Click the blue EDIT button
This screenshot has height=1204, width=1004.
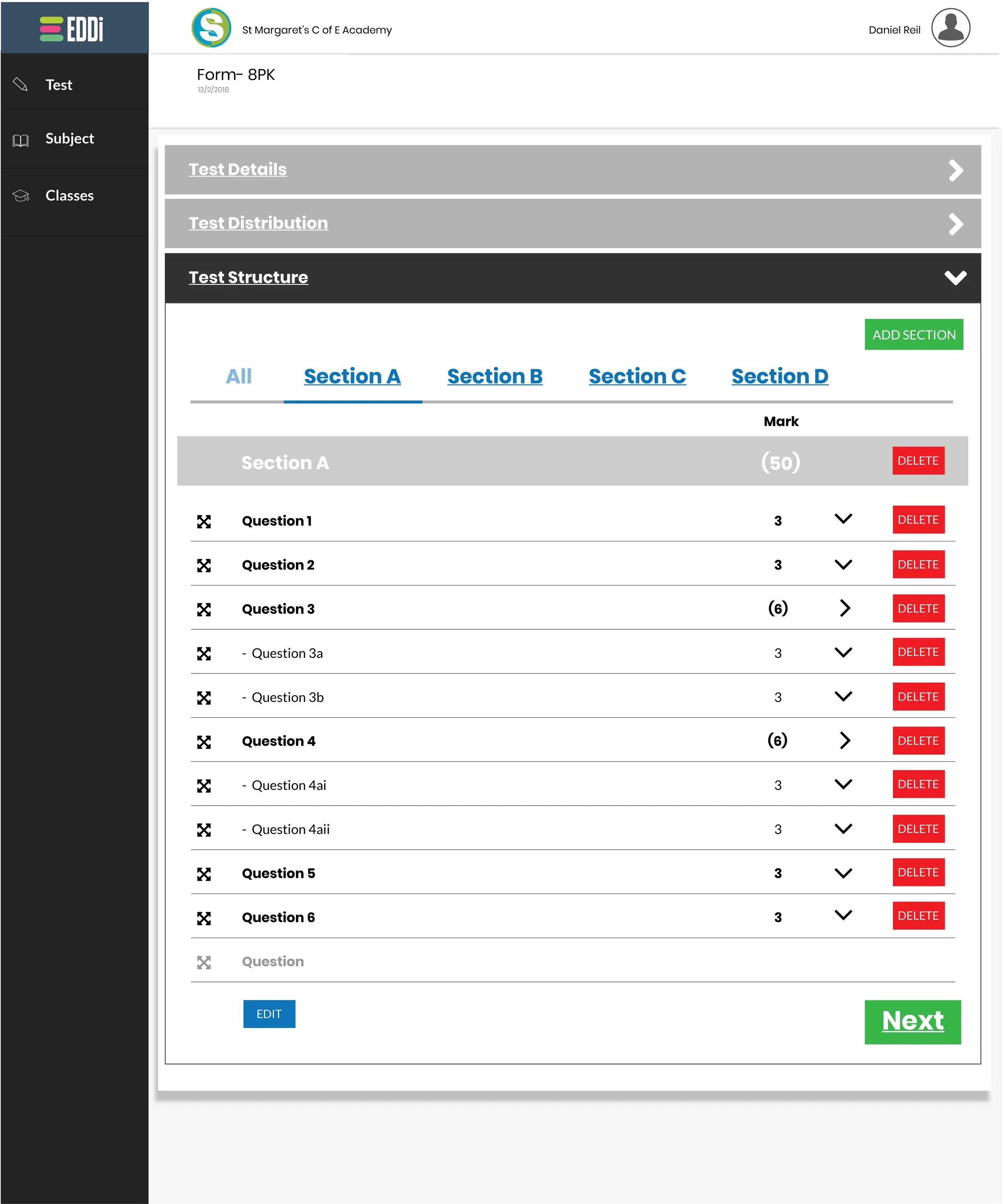click(269, 1014)
